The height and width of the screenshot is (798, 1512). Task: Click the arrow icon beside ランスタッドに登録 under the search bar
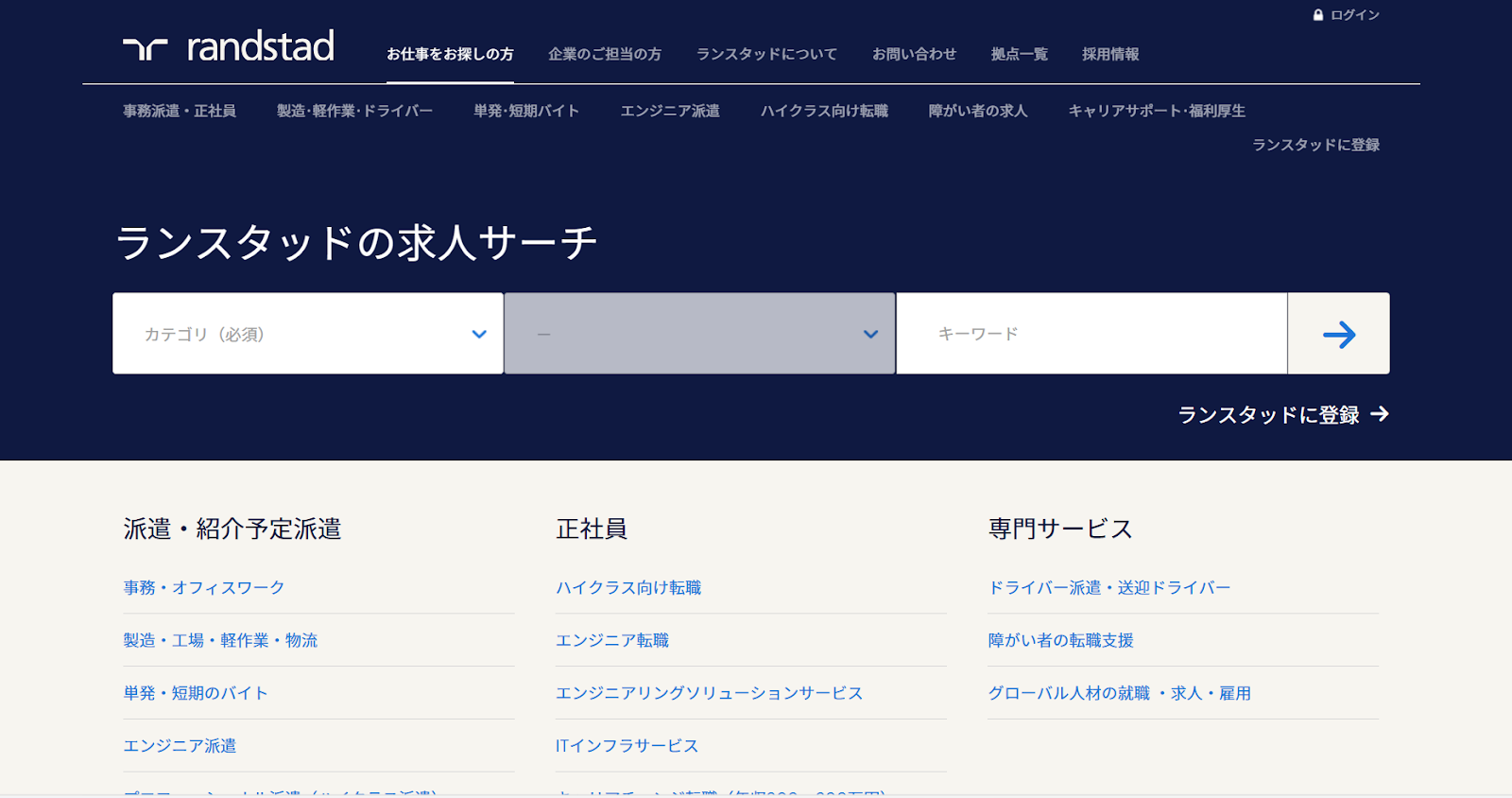coord(1380,414)
